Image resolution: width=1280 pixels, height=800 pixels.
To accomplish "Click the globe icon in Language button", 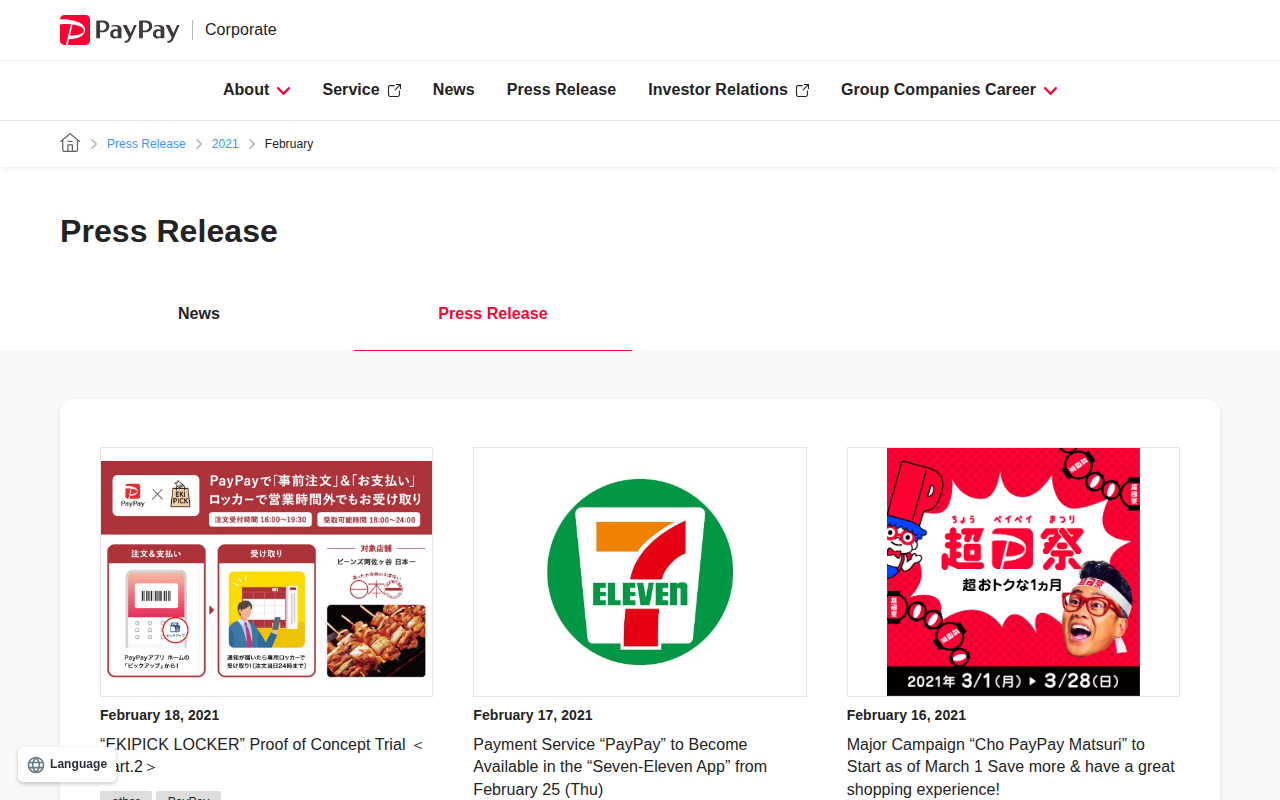I will 36,764.
